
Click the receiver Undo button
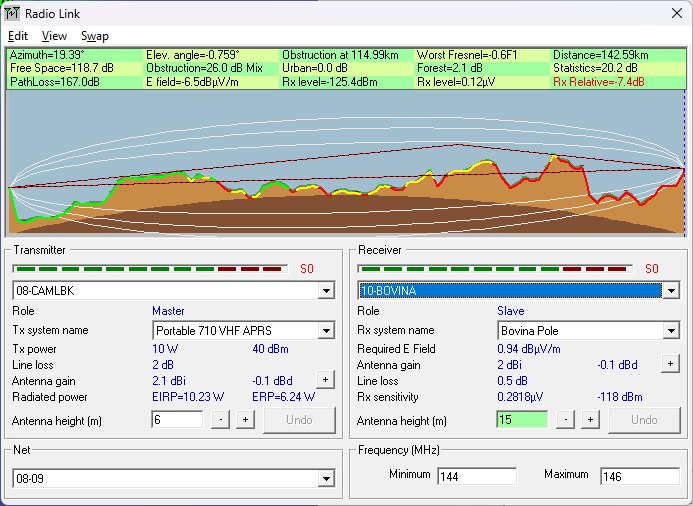pyautogui.click(x=644, y=420)
